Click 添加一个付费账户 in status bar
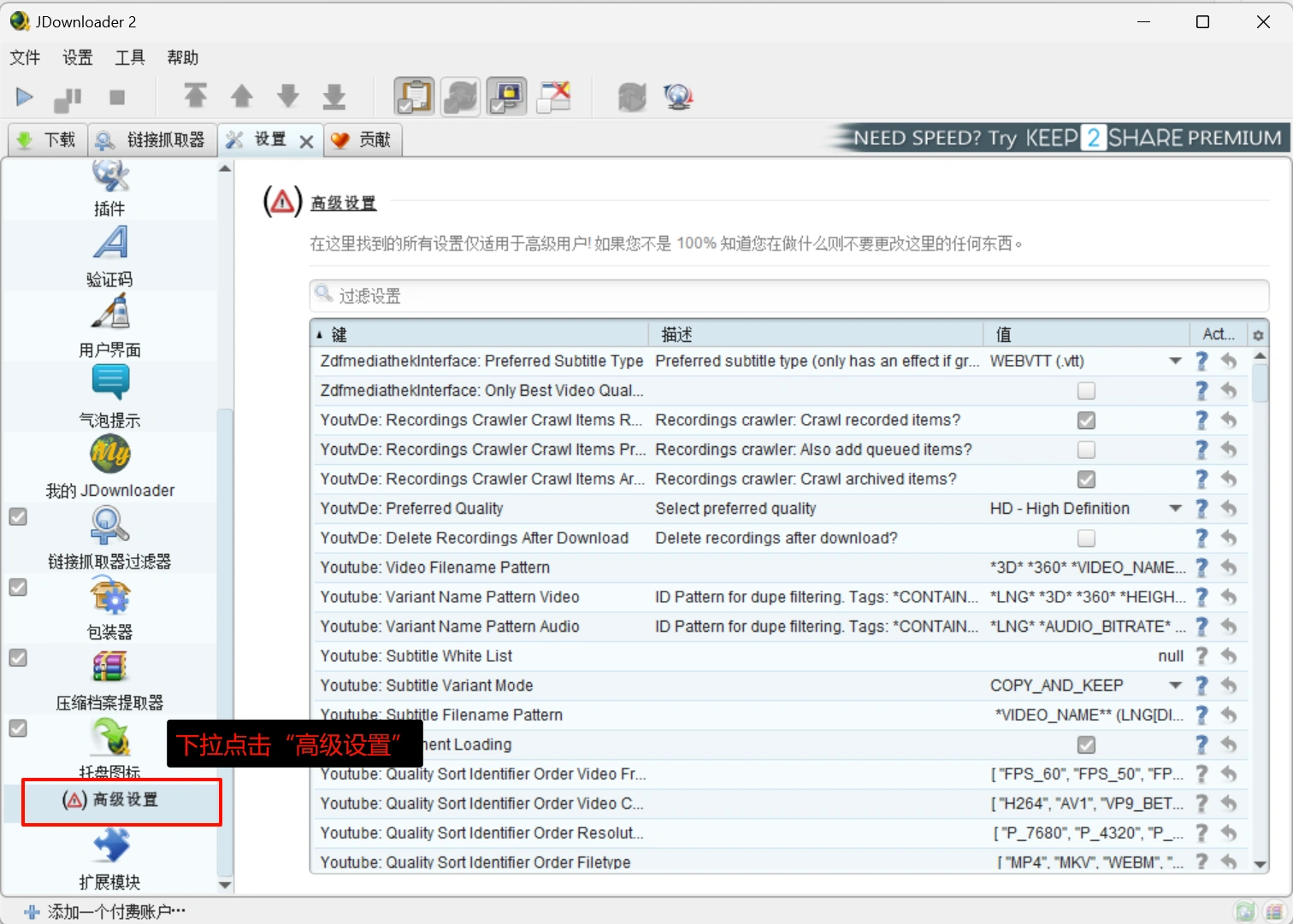Viewport: 1293px width, 924px height. (x=105, y=912)
